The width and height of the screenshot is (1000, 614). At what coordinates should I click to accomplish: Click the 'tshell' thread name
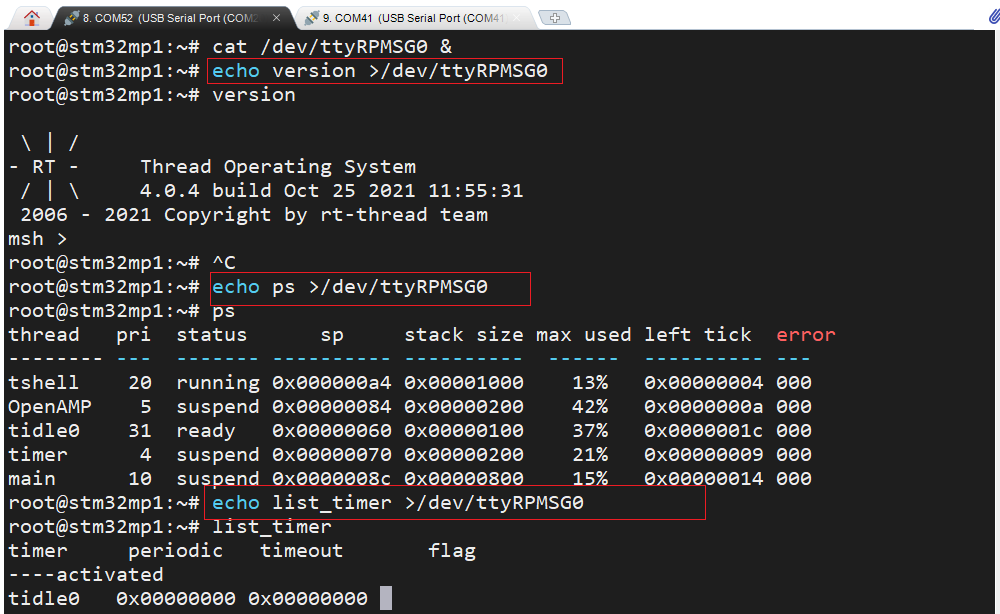(x=43, y=383)
